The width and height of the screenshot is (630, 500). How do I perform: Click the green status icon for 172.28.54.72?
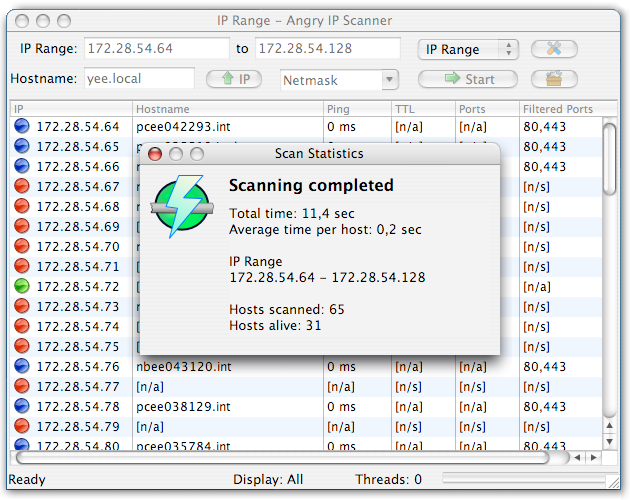(x=22, y=286)
